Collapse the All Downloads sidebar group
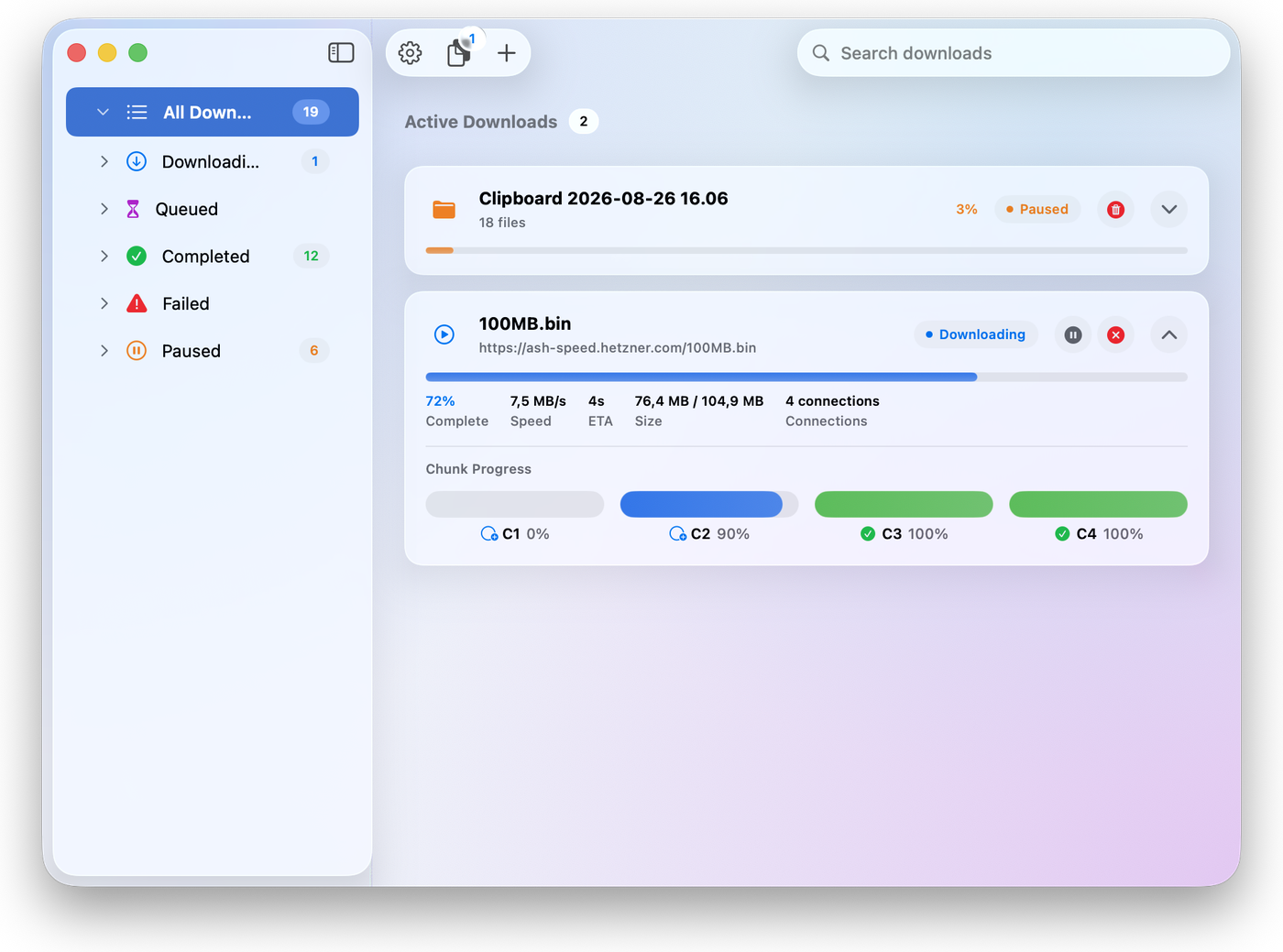The height and width of the screenshot is (952, 1283). [x=103, y=112]
